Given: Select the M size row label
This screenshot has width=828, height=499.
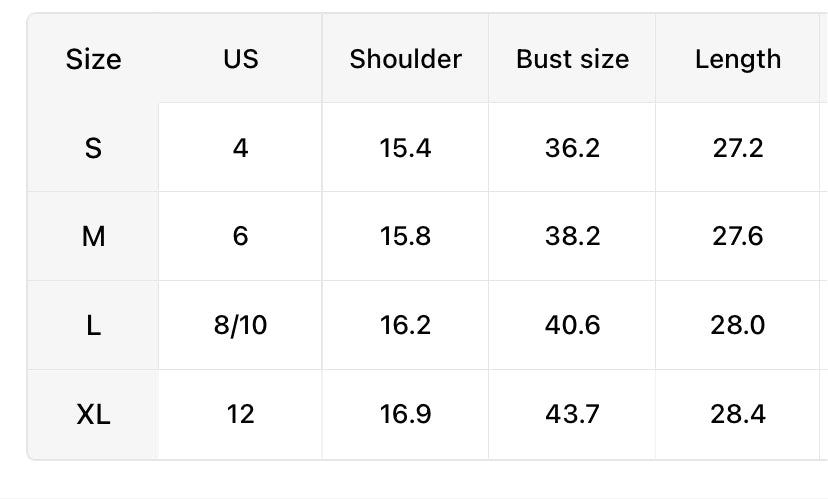Looking at the screenshot, I should (93, 236).
